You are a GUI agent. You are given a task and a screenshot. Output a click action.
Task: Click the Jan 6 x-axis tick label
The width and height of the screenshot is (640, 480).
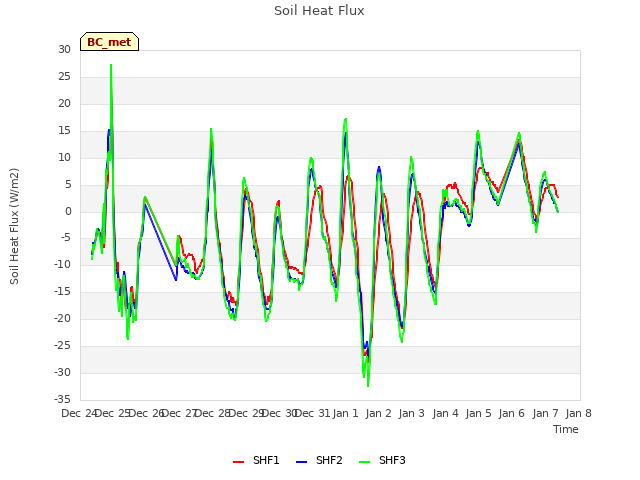click(511, 413)
